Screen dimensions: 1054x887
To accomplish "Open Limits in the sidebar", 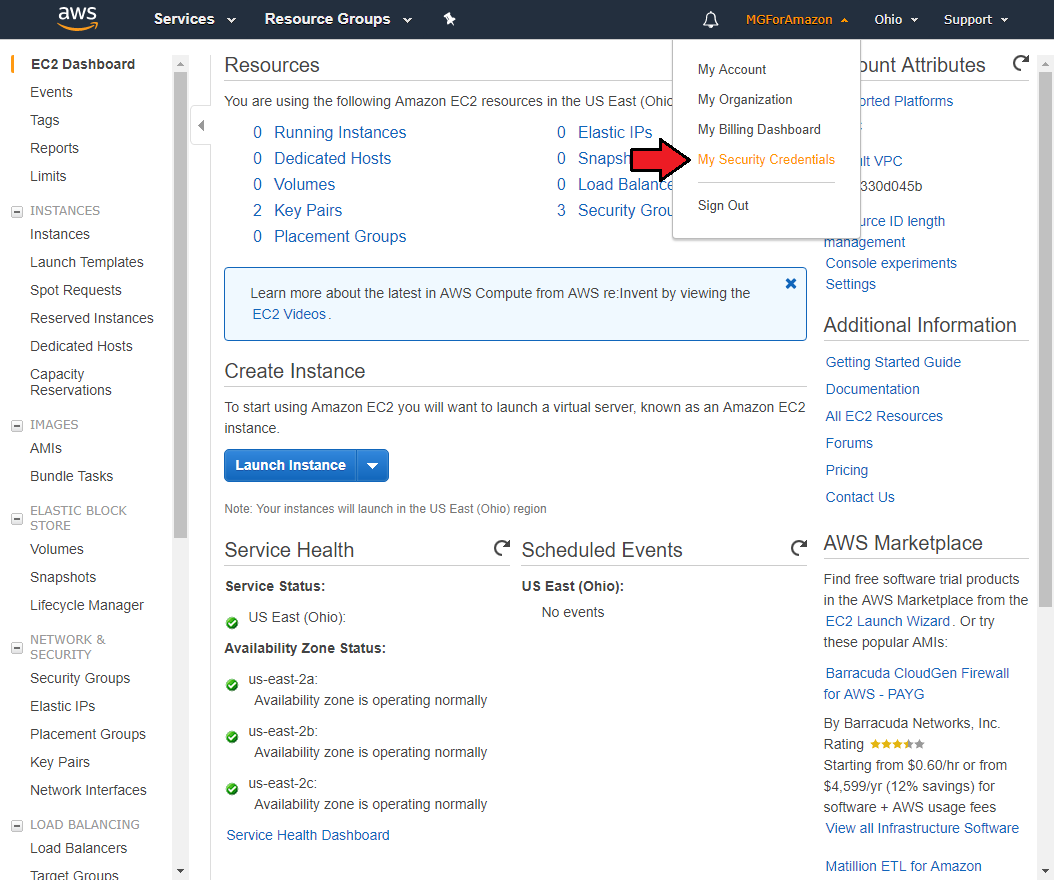I will (48, 176).
